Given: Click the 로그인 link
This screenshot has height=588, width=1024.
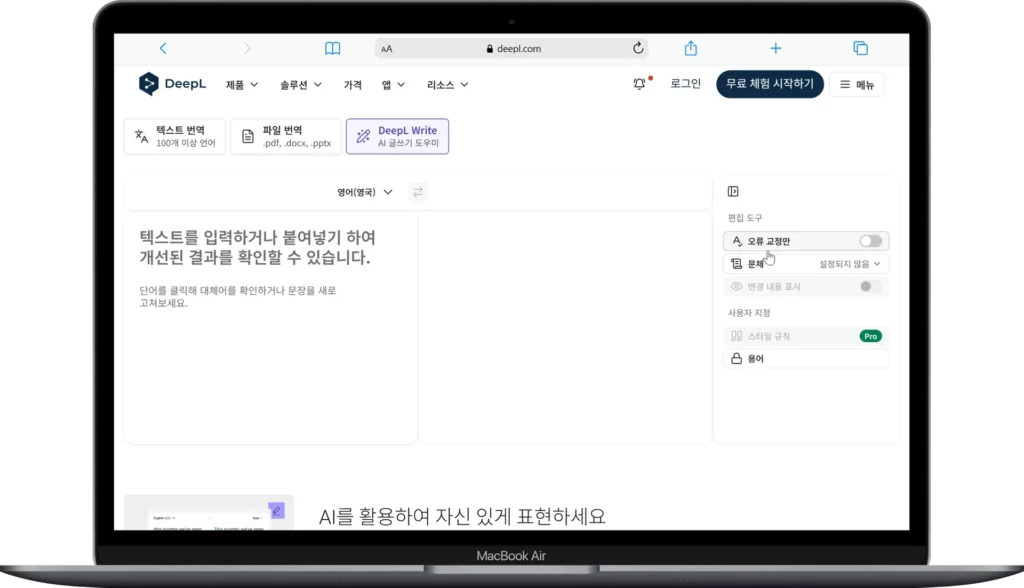Looking at the screenshot, I should coord(686,84).
